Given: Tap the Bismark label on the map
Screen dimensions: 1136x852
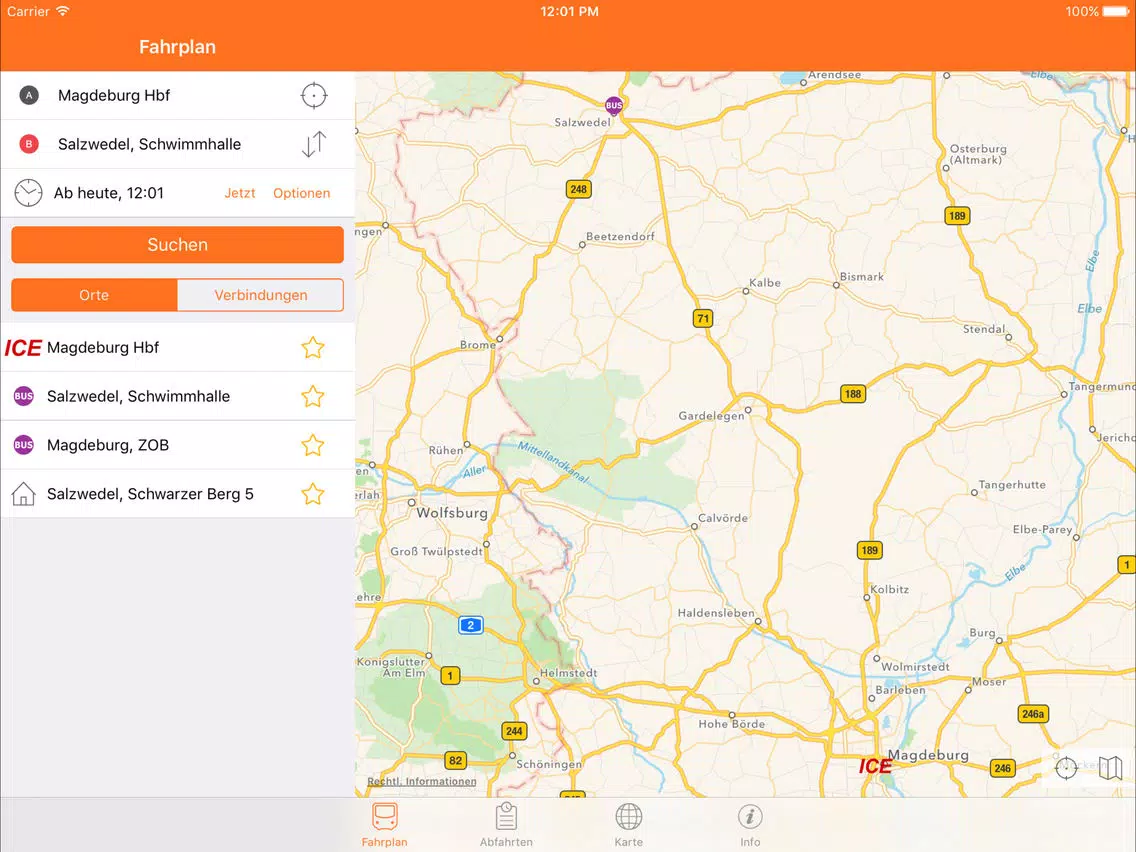Looking at the screenshot, I should pos(861,277).
